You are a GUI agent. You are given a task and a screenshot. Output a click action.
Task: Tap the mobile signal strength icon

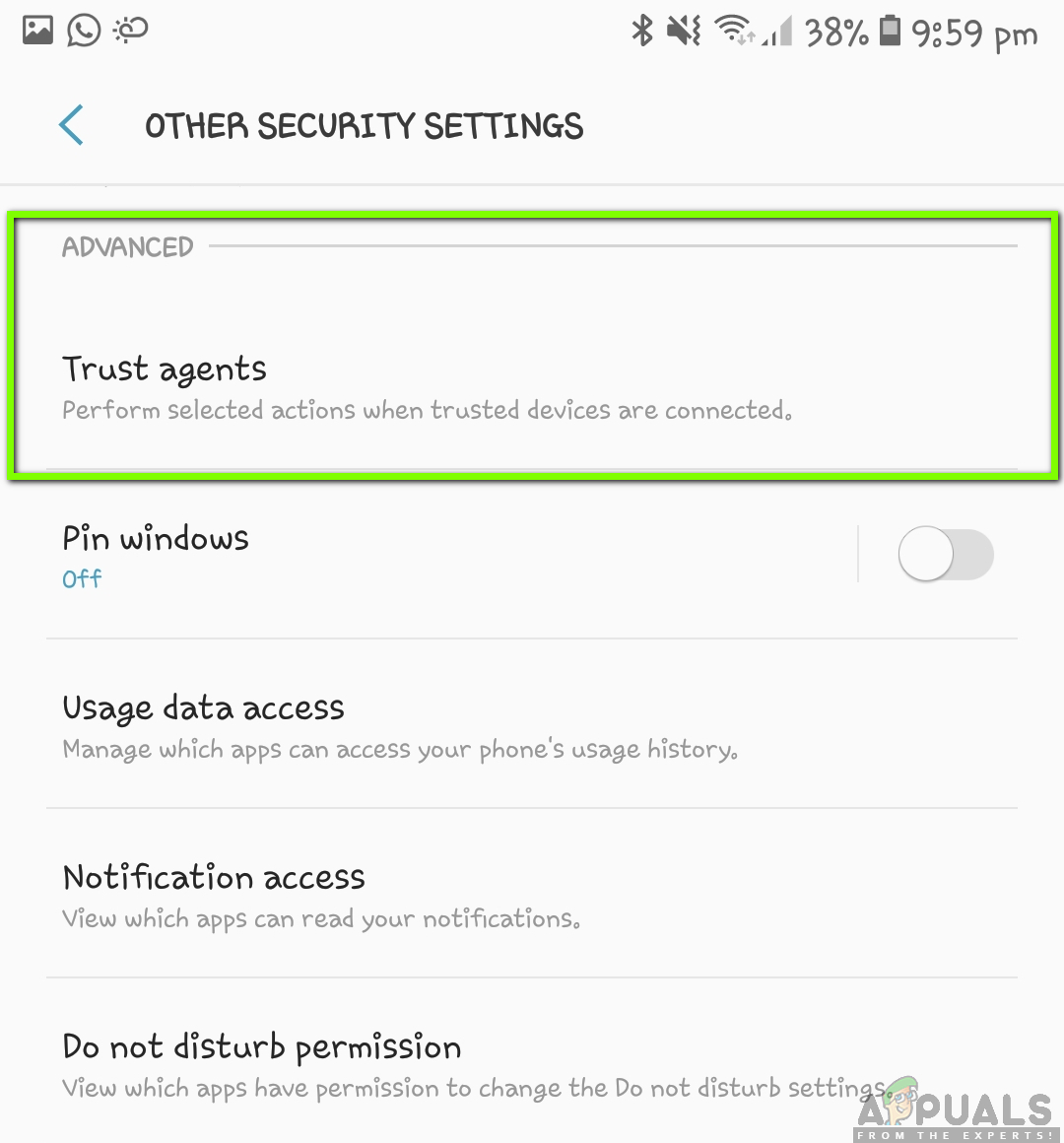click(x=777, y=33)
